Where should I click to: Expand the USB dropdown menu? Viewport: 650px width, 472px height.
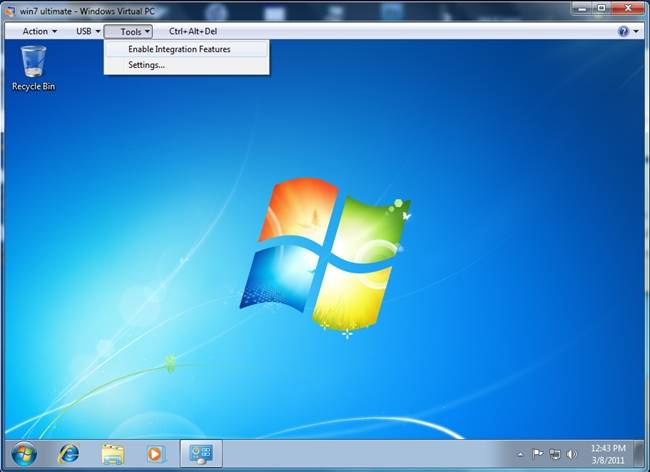click(88, 31)
